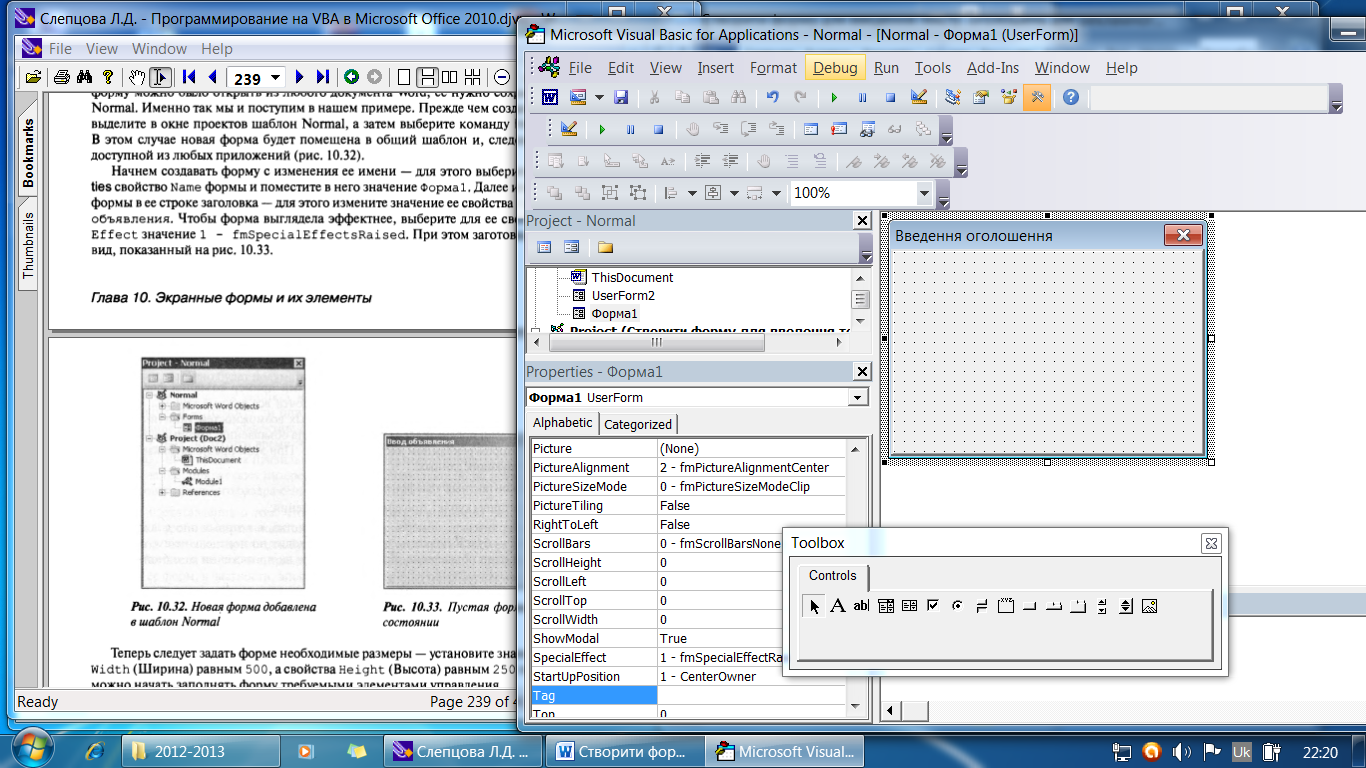
Task: Select the OptionButton control in Toolbox
Action: [x=957, y=605]
